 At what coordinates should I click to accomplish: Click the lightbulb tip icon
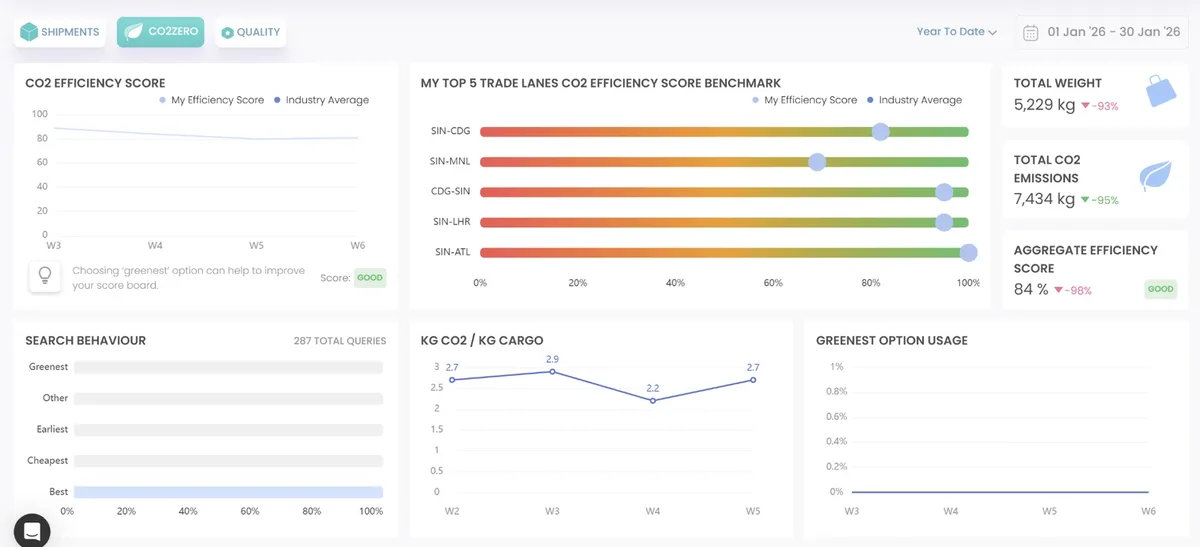(44, 277)
